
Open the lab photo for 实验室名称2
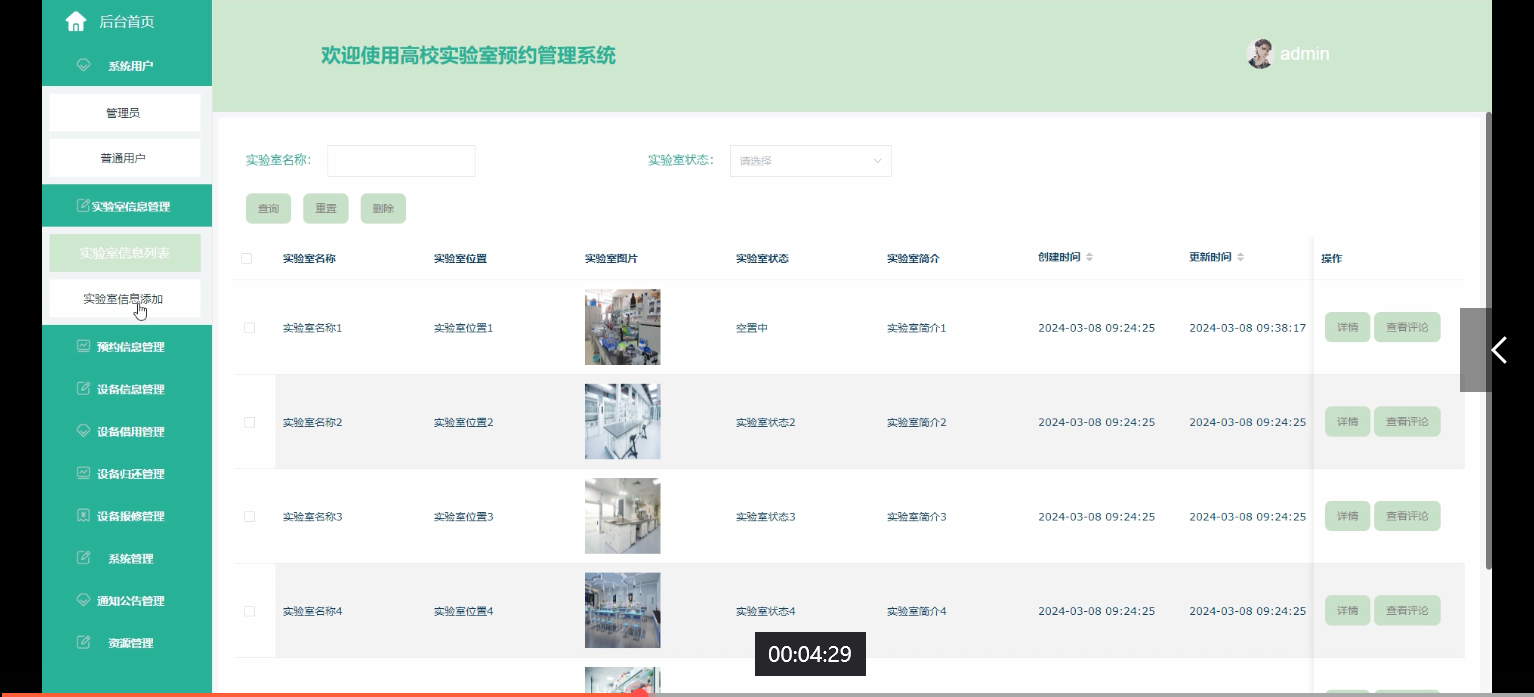pyautogui.click(x=622, y=421)
